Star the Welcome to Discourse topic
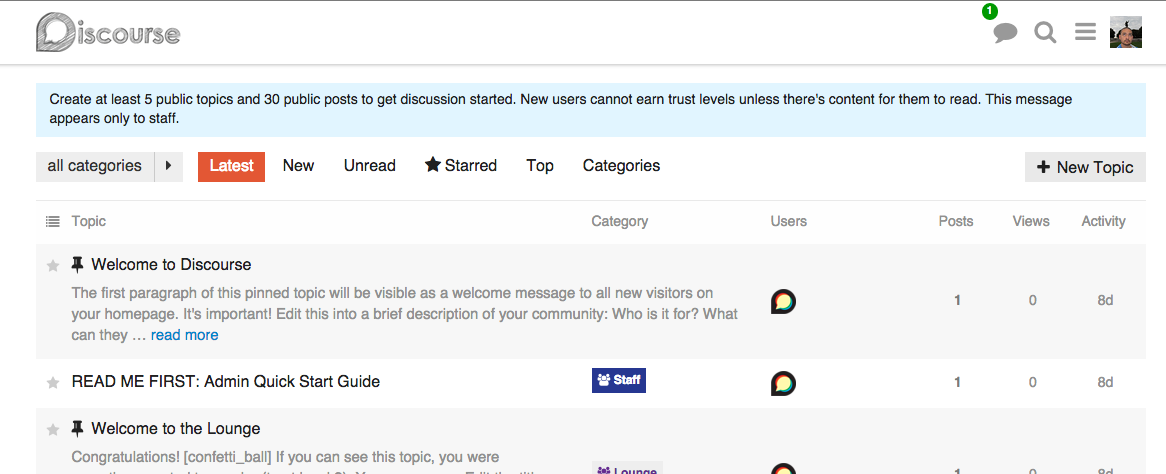 click(53, 266)
